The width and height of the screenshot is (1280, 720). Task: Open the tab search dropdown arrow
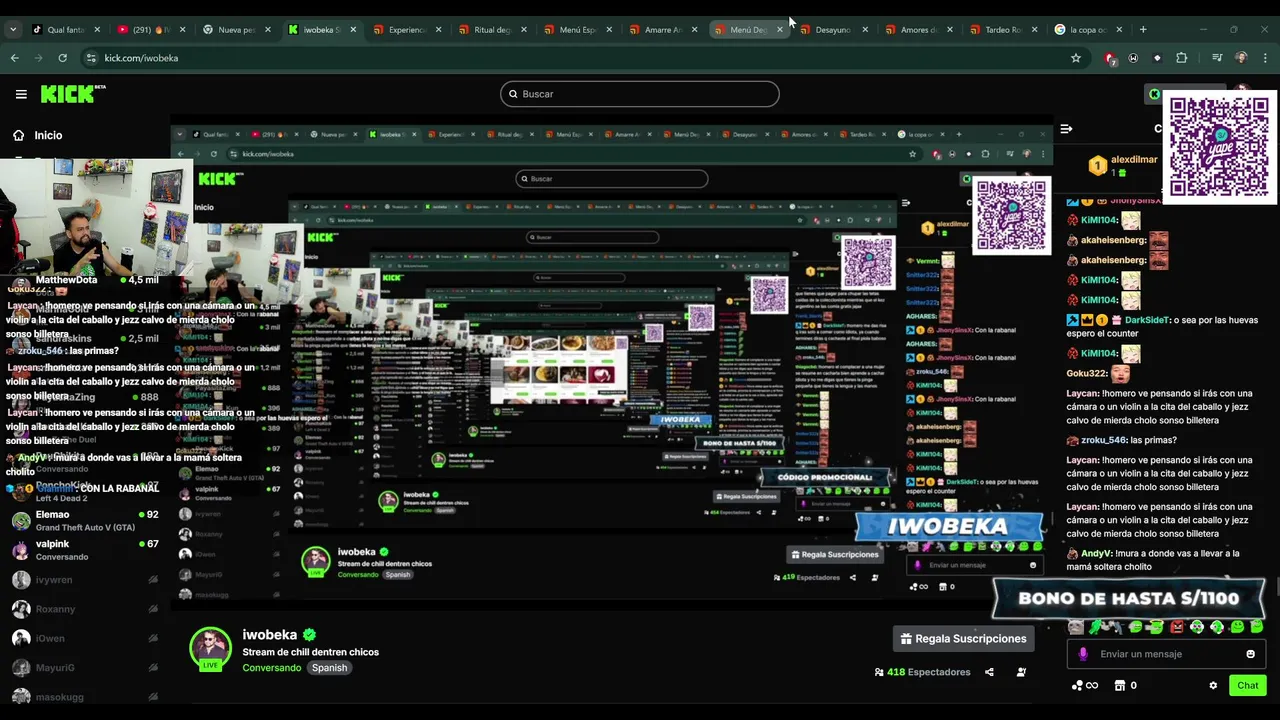pyautogui.click(x=13, y=29)
